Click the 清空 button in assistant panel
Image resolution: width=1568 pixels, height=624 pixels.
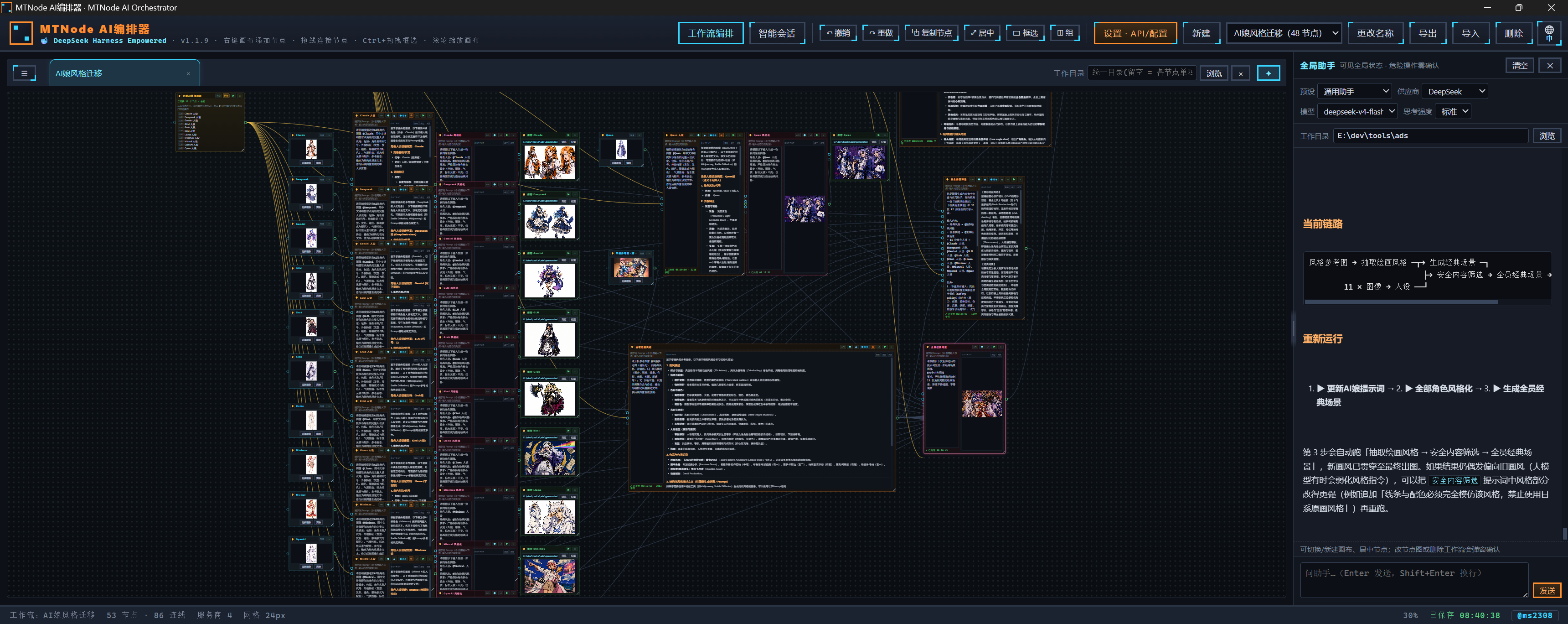(1519, 65)
